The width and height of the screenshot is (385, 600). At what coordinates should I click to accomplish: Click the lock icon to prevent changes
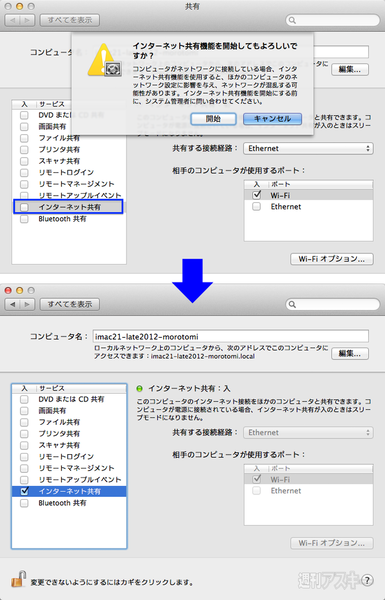tap(18, 579)
